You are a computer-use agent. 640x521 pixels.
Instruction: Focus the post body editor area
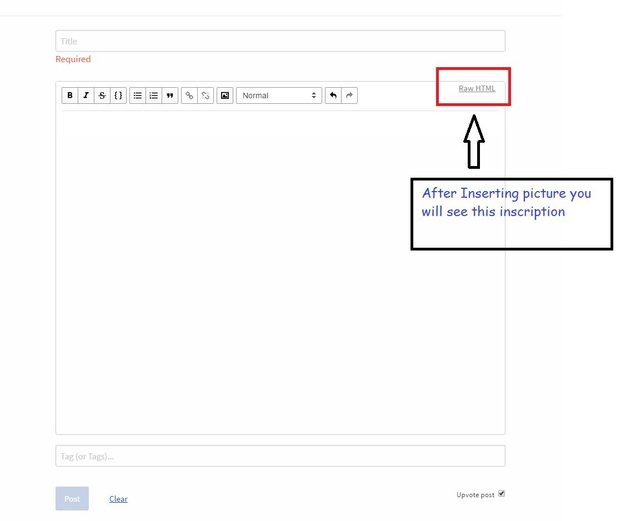pyautogui.click(x=280, y=272)
